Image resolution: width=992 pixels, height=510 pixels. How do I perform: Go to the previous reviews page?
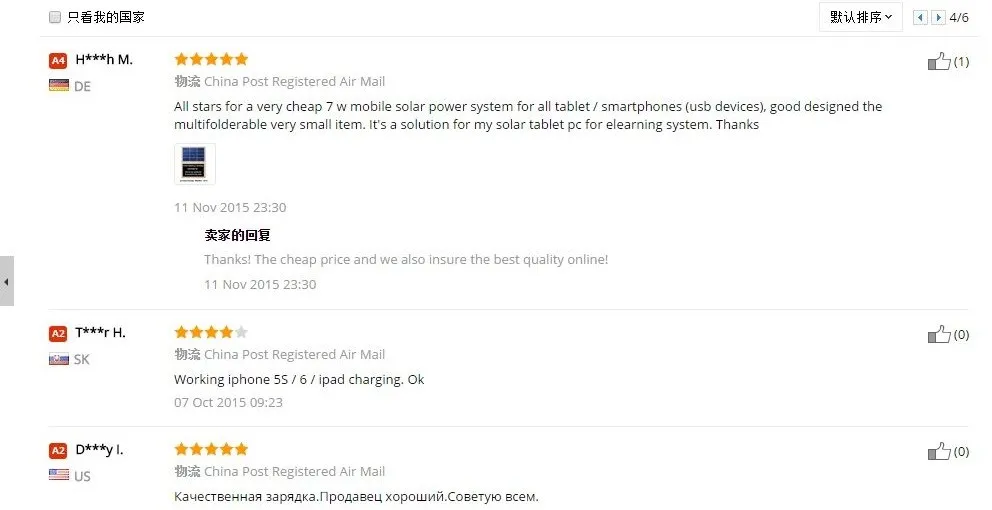(x=921, y=17)
